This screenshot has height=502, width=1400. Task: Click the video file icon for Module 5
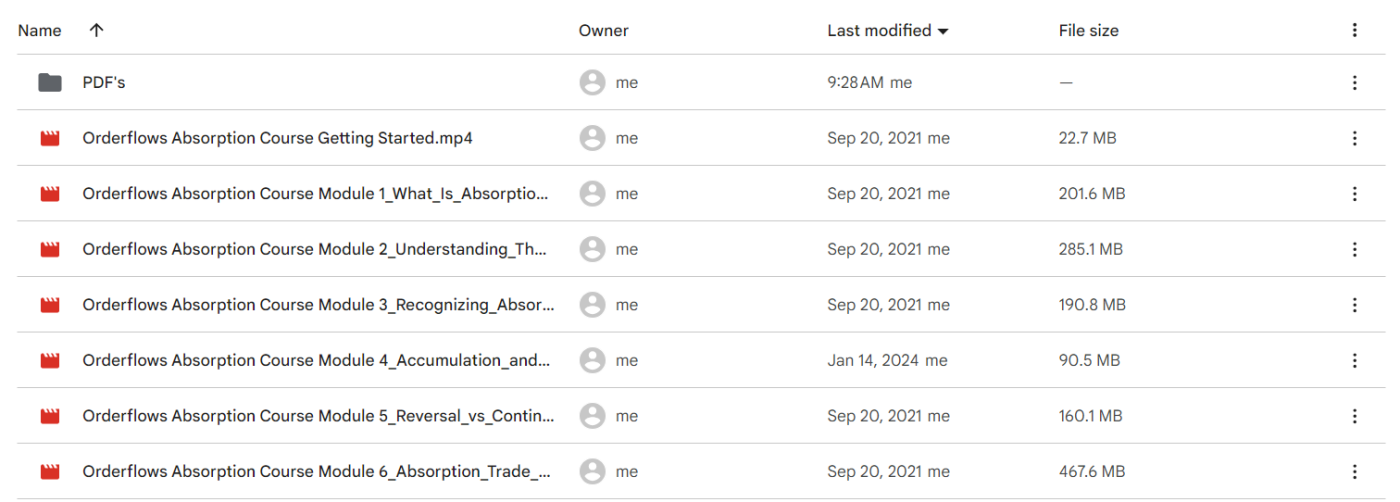point(50,415)
